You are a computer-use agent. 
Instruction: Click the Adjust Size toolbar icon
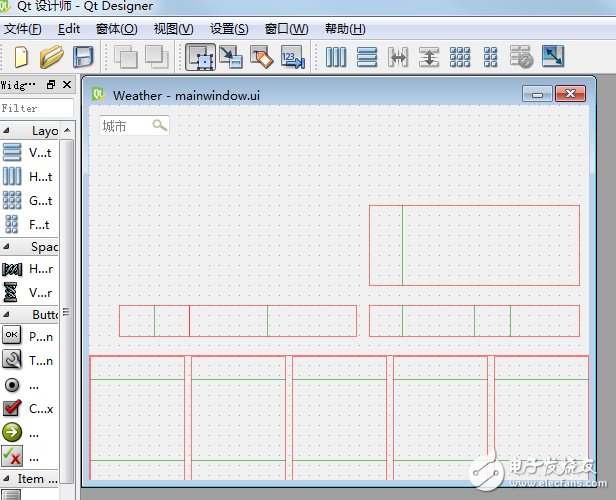click(552, 57)
